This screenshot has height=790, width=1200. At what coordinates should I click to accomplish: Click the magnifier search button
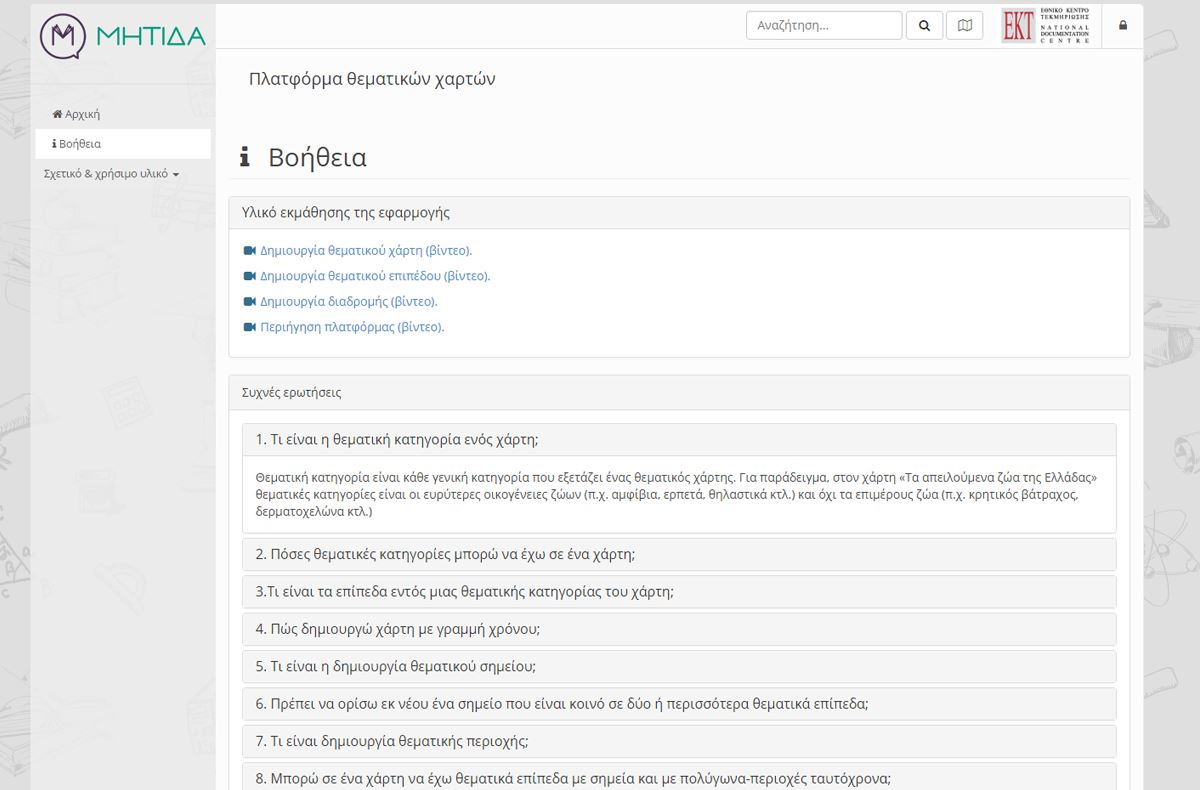coord(924,26)
